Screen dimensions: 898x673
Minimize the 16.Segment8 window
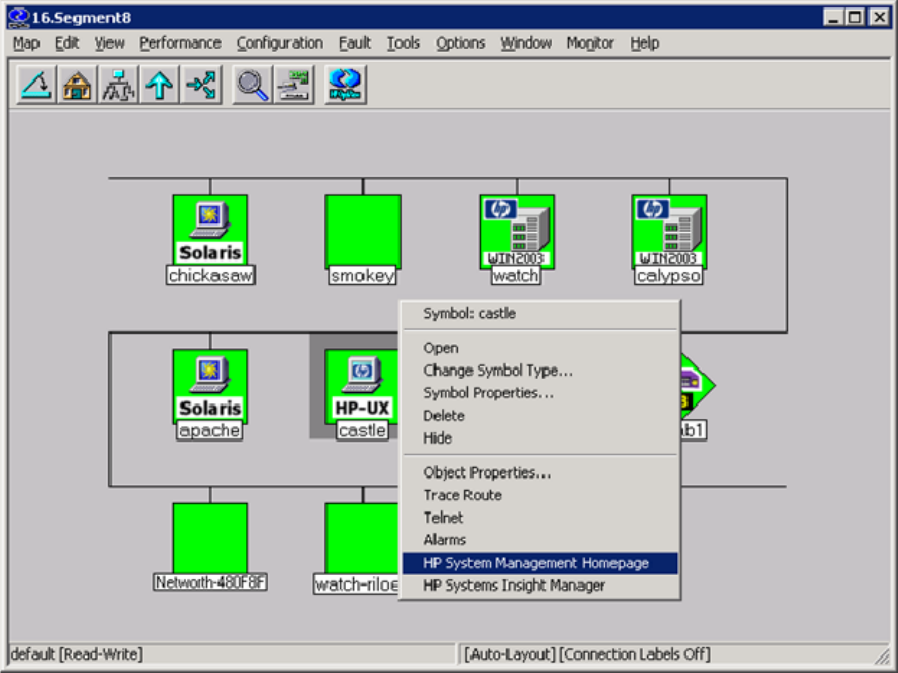point(834,17)
